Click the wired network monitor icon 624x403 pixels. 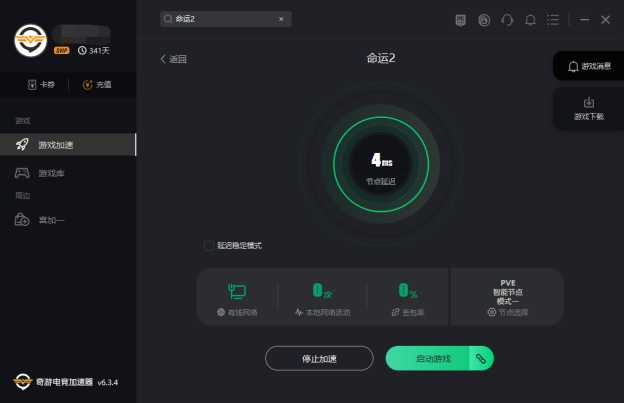pyautogui.click(x=237, y=291)
